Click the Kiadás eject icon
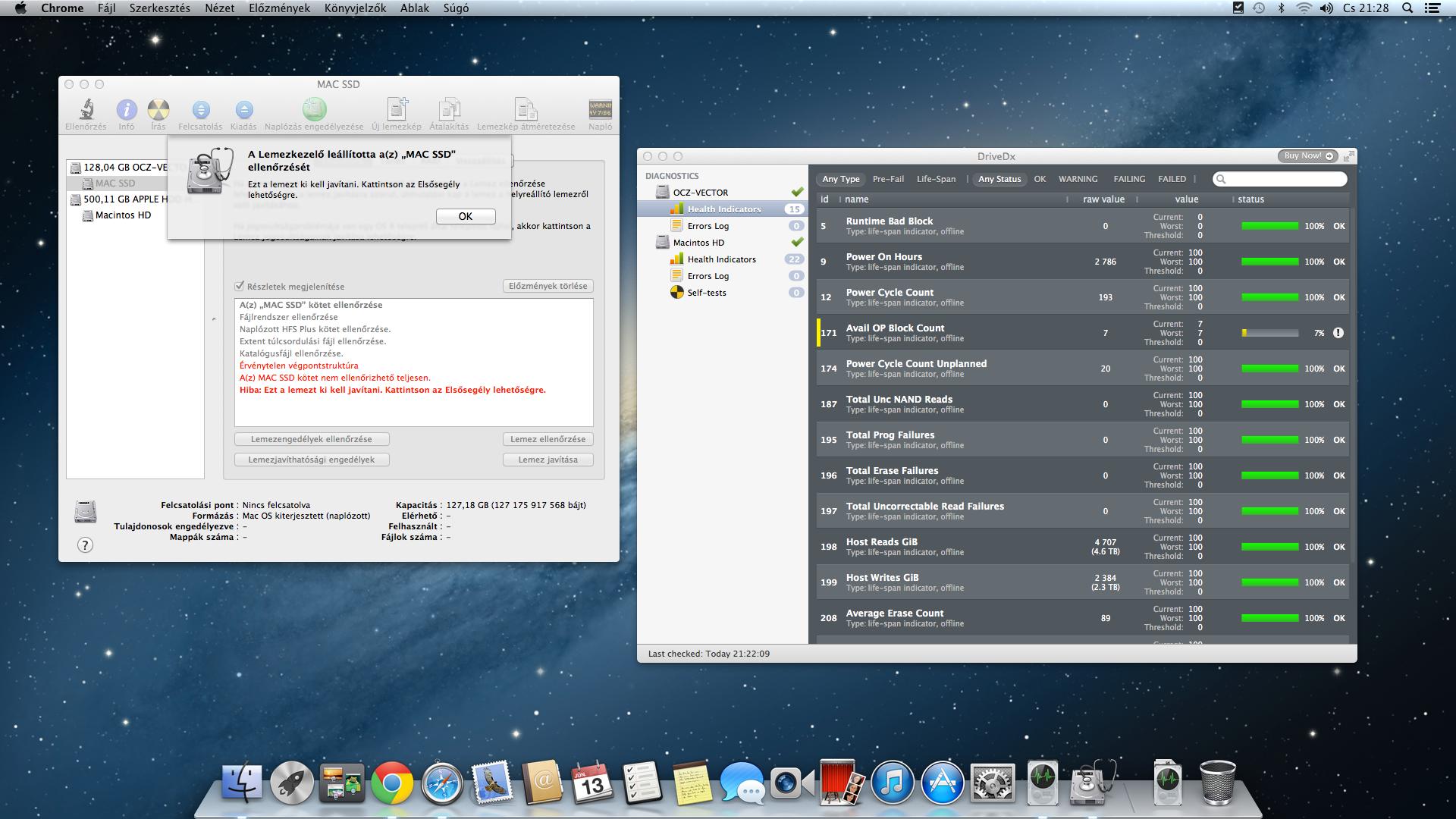The image size is (1456, 819). (x=243, y=110)
